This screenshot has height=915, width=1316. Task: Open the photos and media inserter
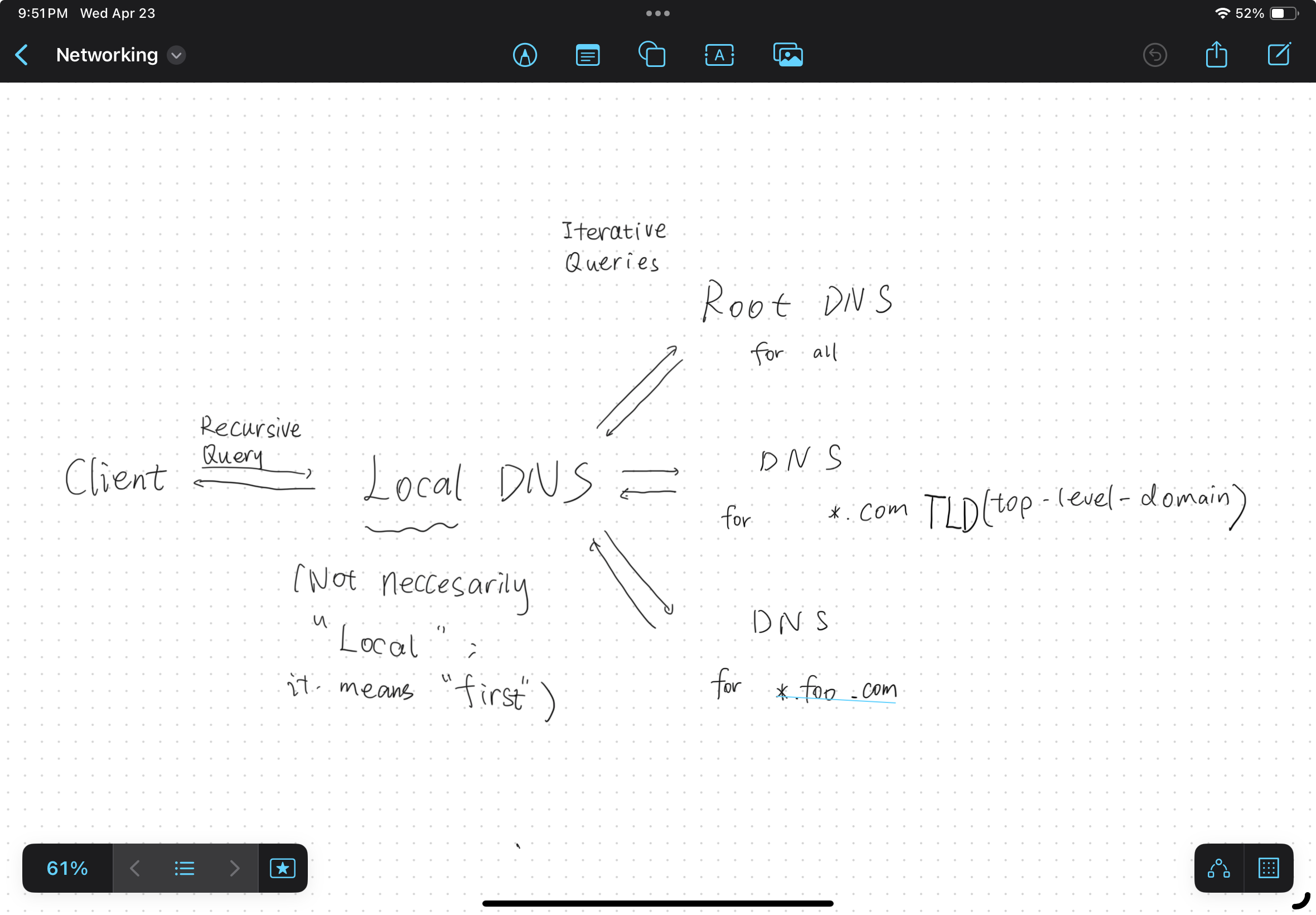click(788, 55)
